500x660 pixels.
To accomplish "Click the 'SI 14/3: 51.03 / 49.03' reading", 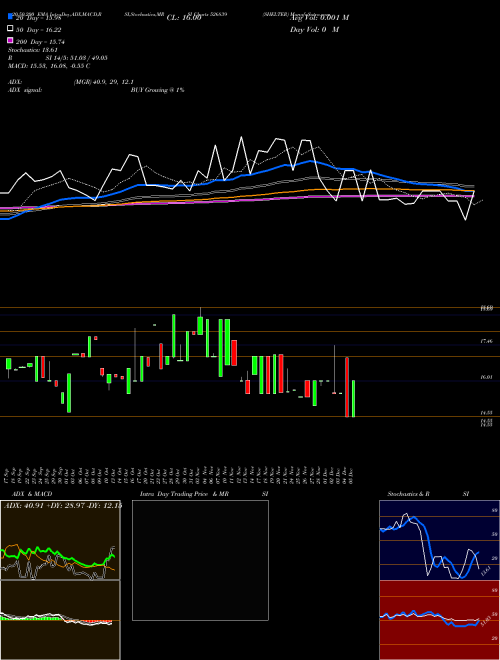I will 77,58.
